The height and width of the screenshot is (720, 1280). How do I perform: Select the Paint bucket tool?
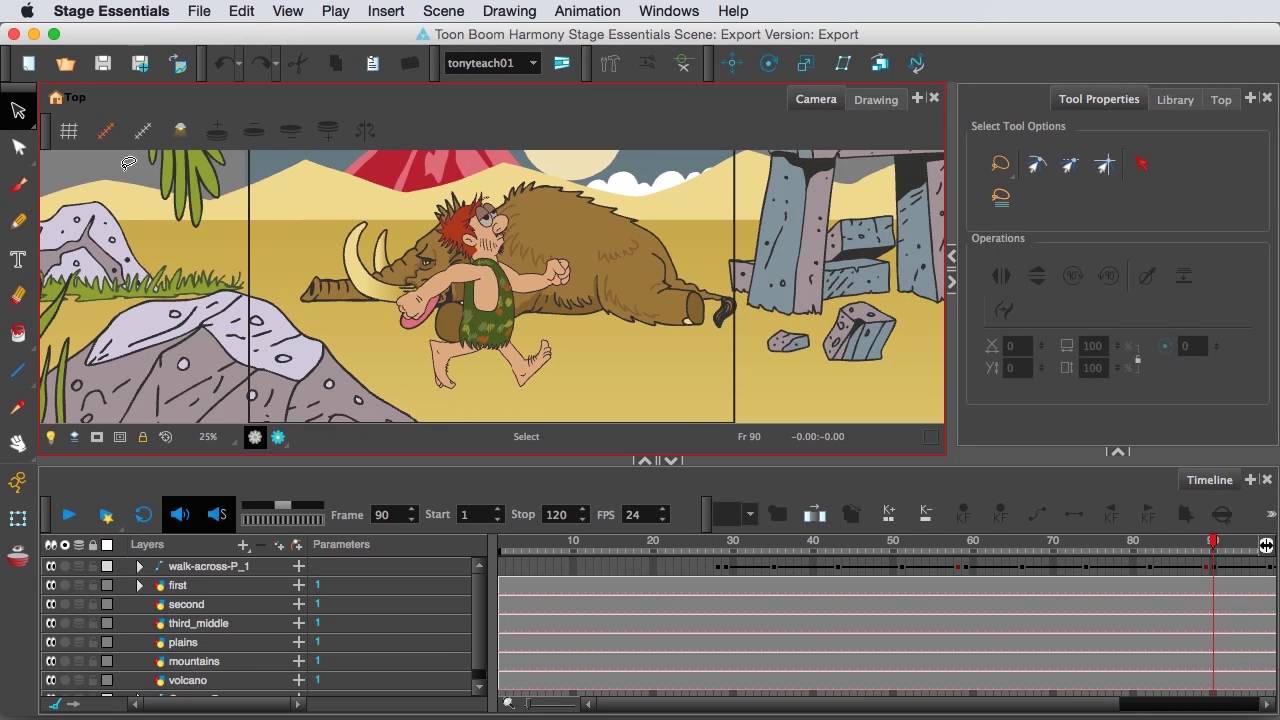click(18, 333)
